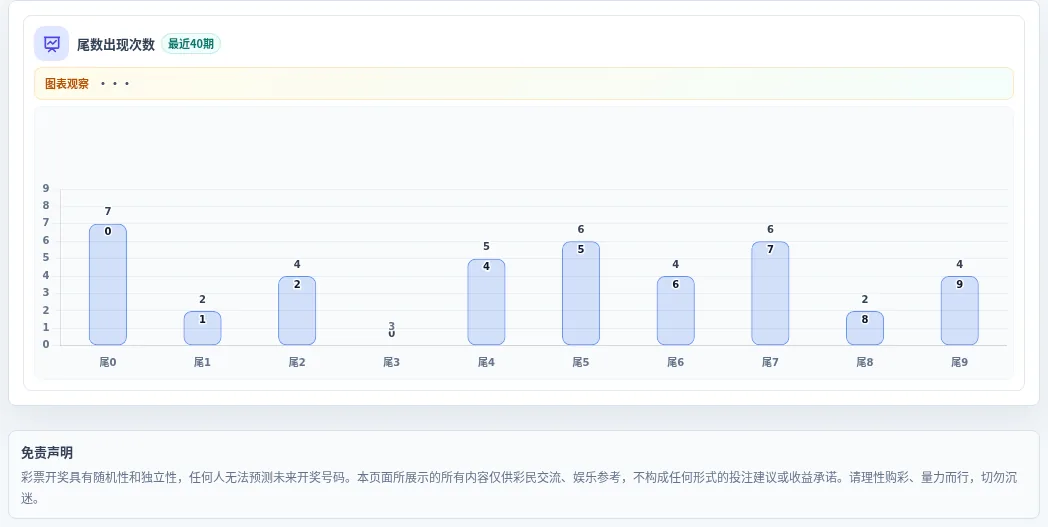1048x527 pixels.
Task: Click the overlapping value label above 尾3
Action: coord(392,329)
